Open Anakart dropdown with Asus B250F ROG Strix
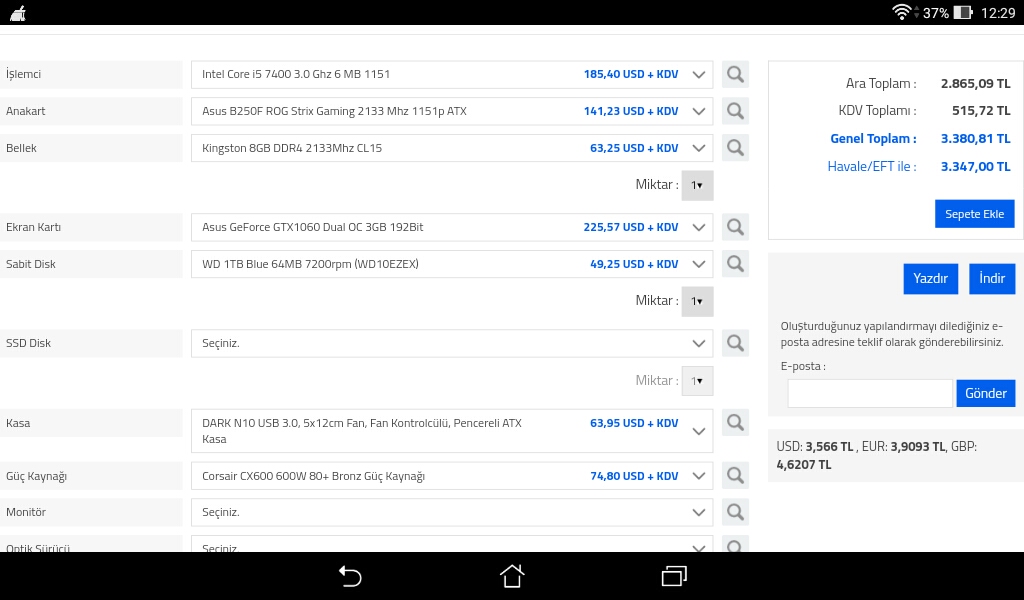This screenshot has height=600, width=1024. click(452, 111)
